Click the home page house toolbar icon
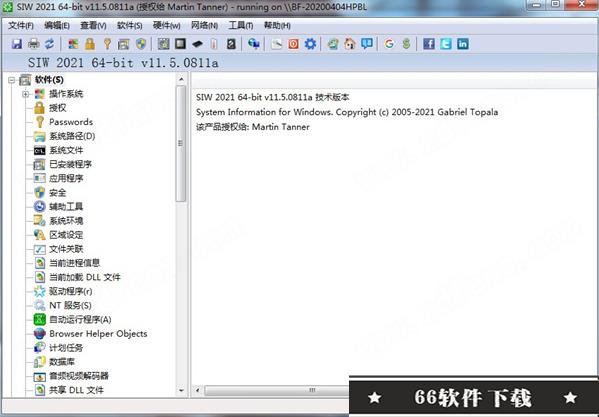The width and height of the screenshot is (599, 417). 350,44
